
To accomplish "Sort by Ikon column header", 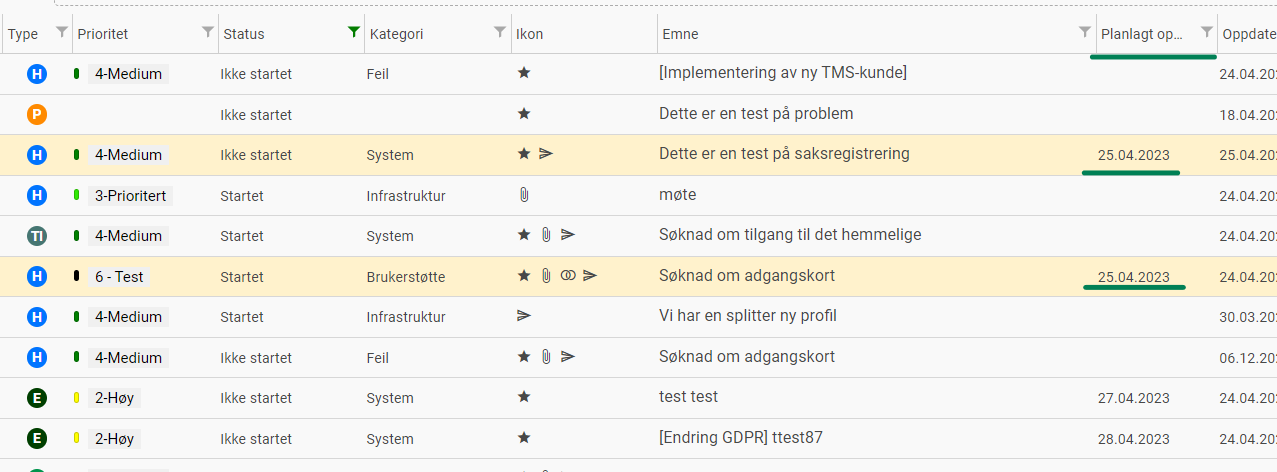I will 530,34.
